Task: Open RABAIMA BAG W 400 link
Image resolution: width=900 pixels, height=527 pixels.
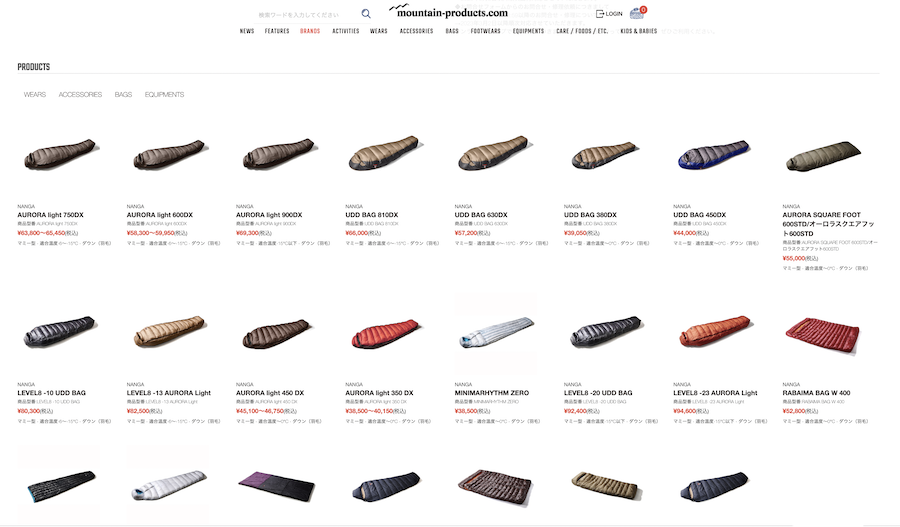Action: tap(816, 393)
